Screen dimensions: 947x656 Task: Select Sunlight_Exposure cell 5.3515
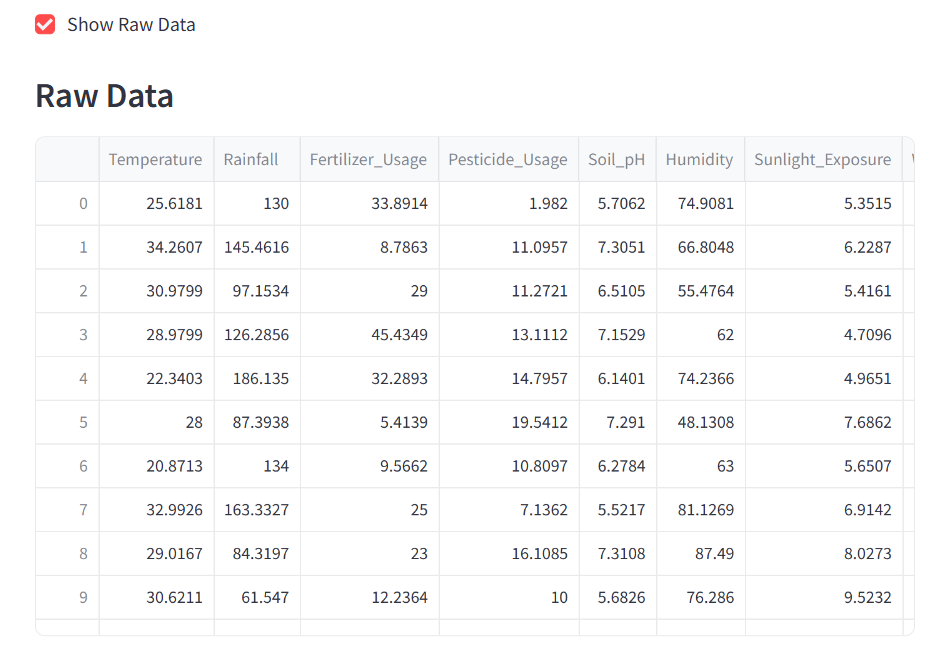click(x=824, y=204)
